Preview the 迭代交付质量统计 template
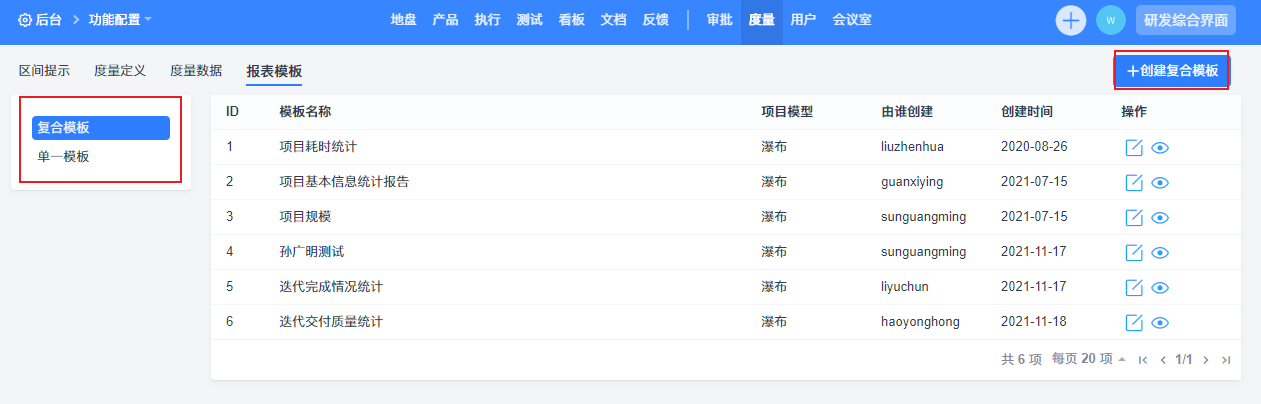The height and width of the screenshot is (404, 1261). (x=1160, y=323)
